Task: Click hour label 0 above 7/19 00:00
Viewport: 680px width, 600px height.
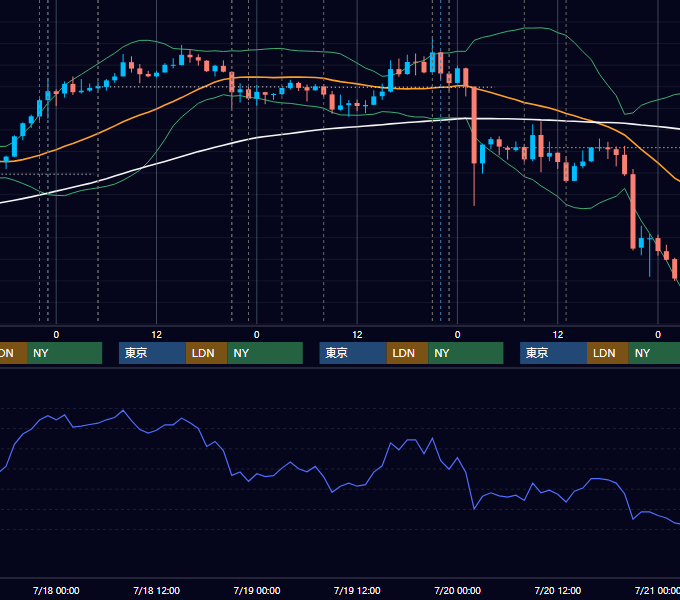Action: click(257, 335)
